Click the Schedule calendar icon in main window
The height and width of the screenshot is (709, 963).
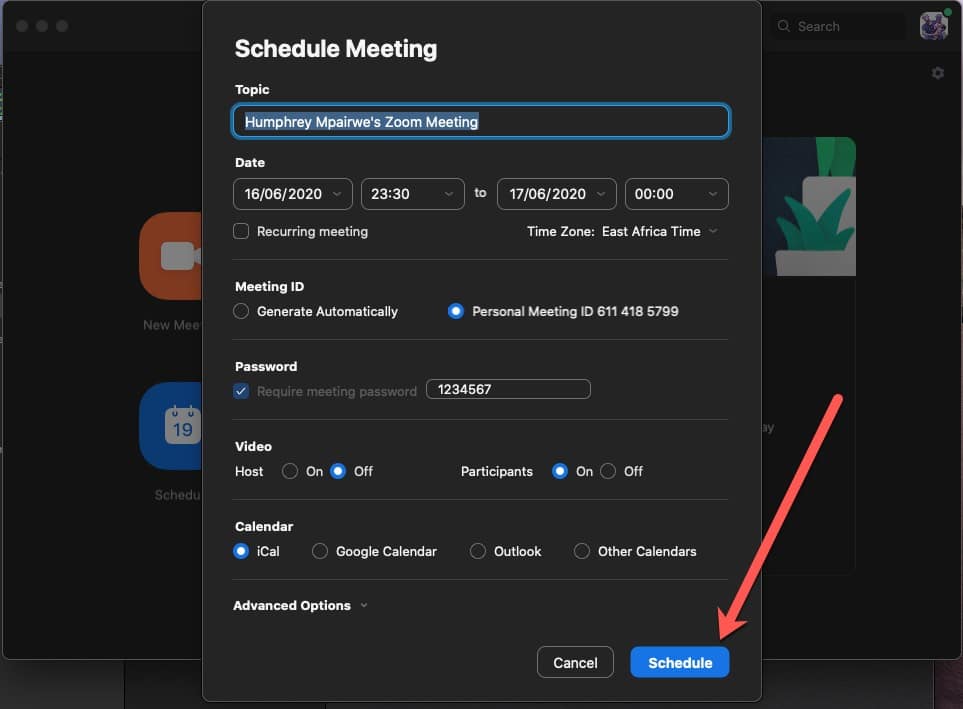point(171,425)
